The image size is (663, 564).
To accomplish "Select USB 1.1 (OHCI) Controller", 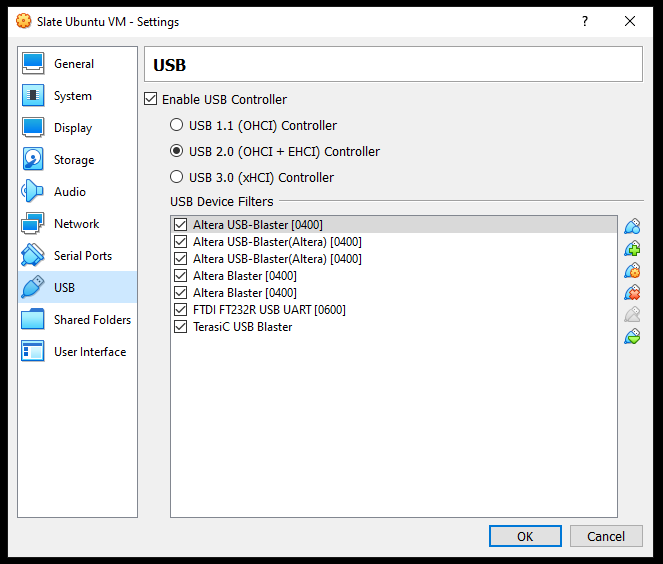I will click(176, 125).
